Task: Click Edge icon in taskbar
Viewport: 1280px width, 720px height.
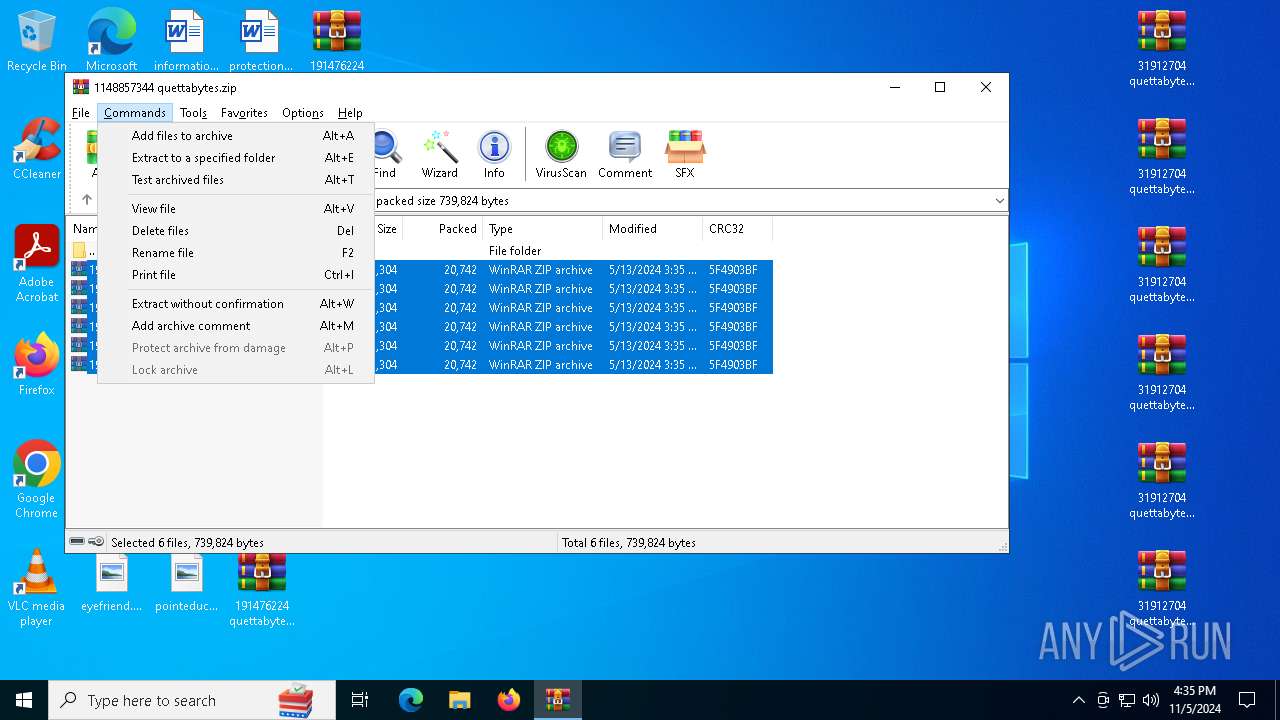Action: (411, 700)
